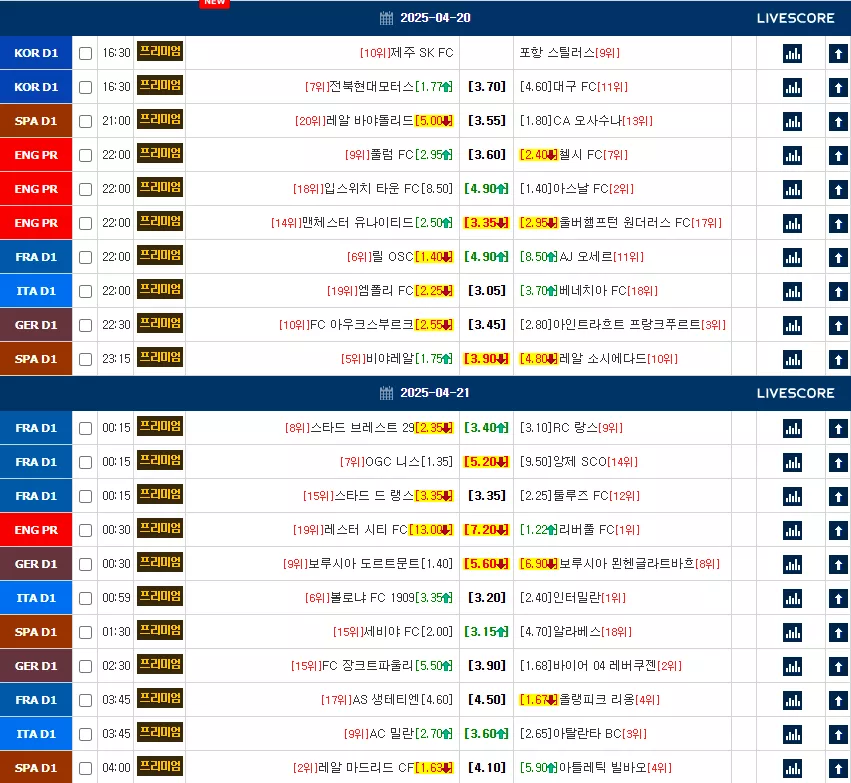Click the 프리미엄 badge on Villarreal 23:15 row
Screen dimensions: 851x783
point(160,357)
